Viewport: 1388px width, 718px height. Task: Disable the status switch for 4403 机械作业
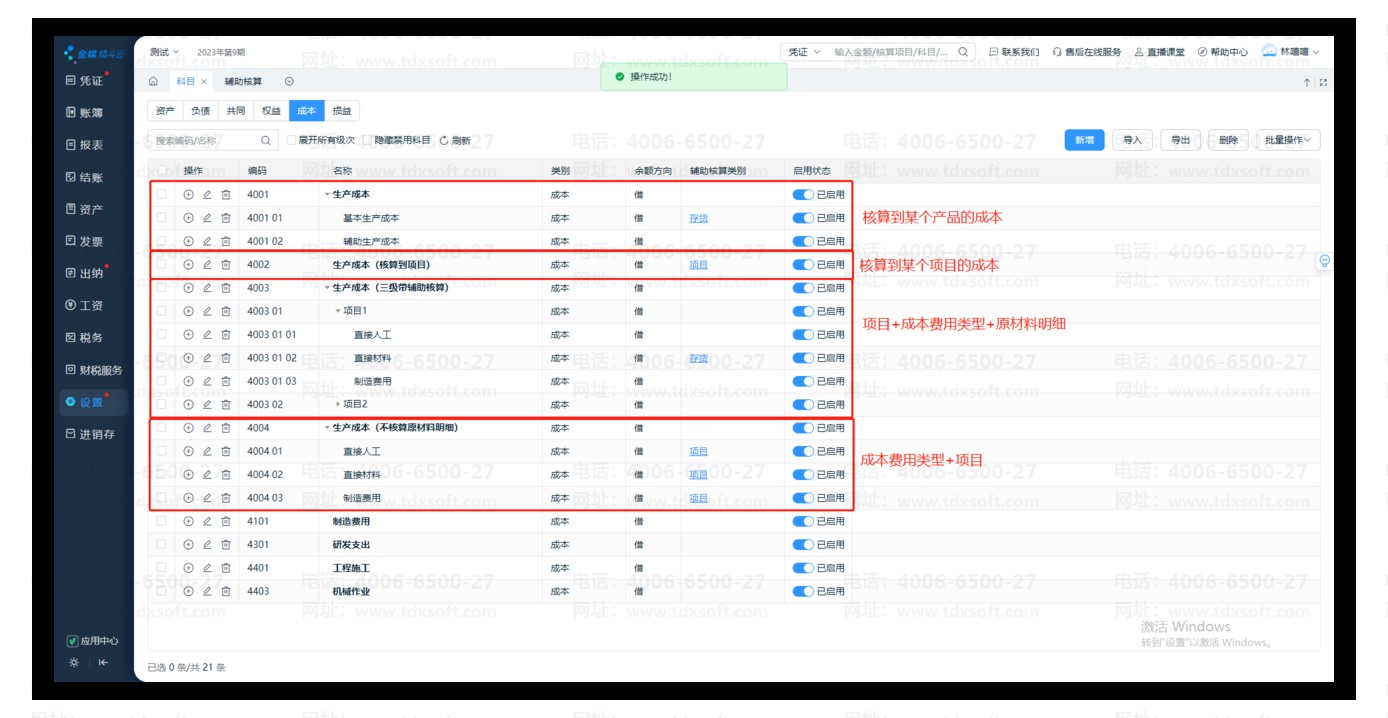[x=802, y=591]
